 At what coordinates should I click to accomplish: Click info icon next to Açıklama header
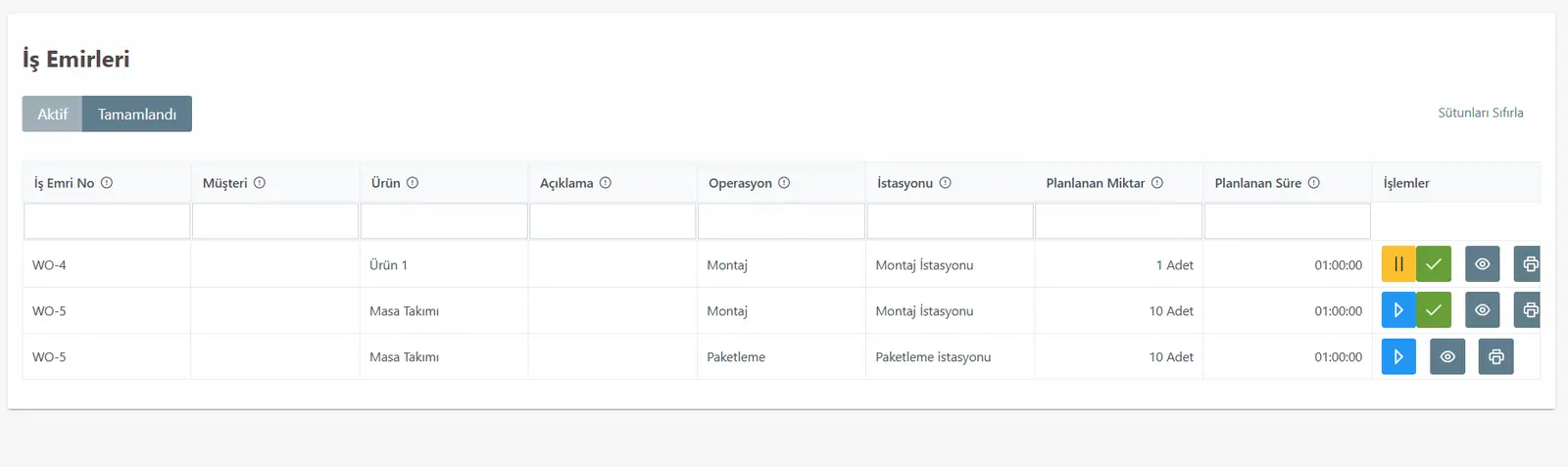[x=606, y=183]
